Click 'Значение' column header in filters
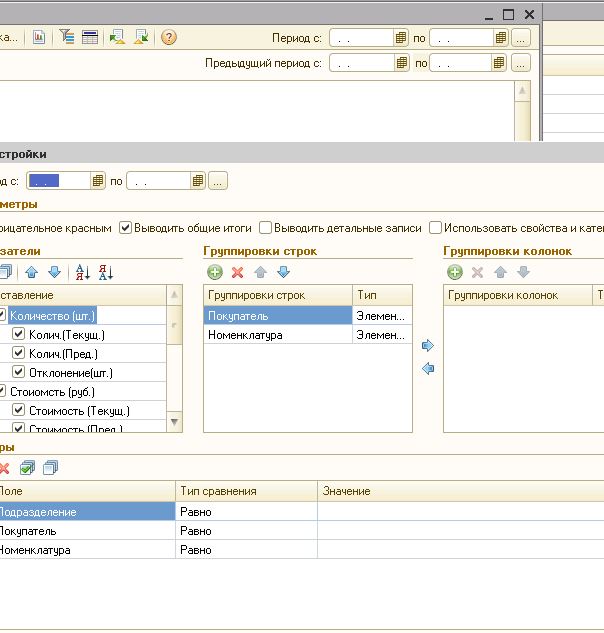 (346, 491)
